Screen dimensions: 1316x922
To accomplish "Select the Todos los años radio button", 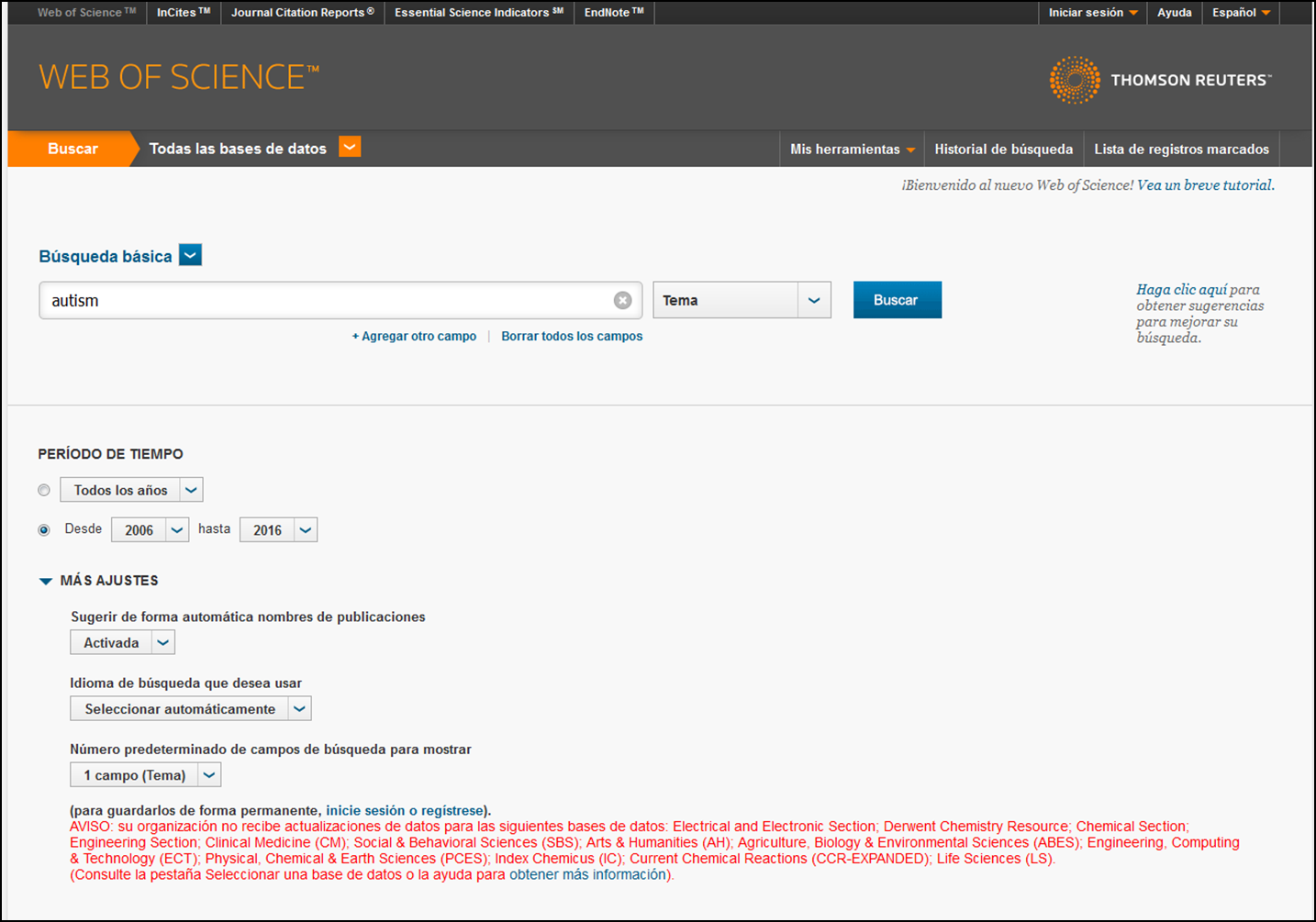I will (x=44, y=490).
